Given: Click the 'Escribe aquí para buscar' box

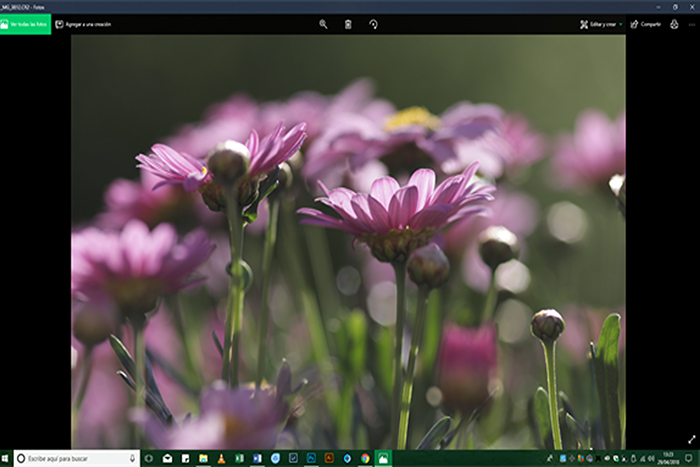Looking at the screenshot, I should point(70,458).
